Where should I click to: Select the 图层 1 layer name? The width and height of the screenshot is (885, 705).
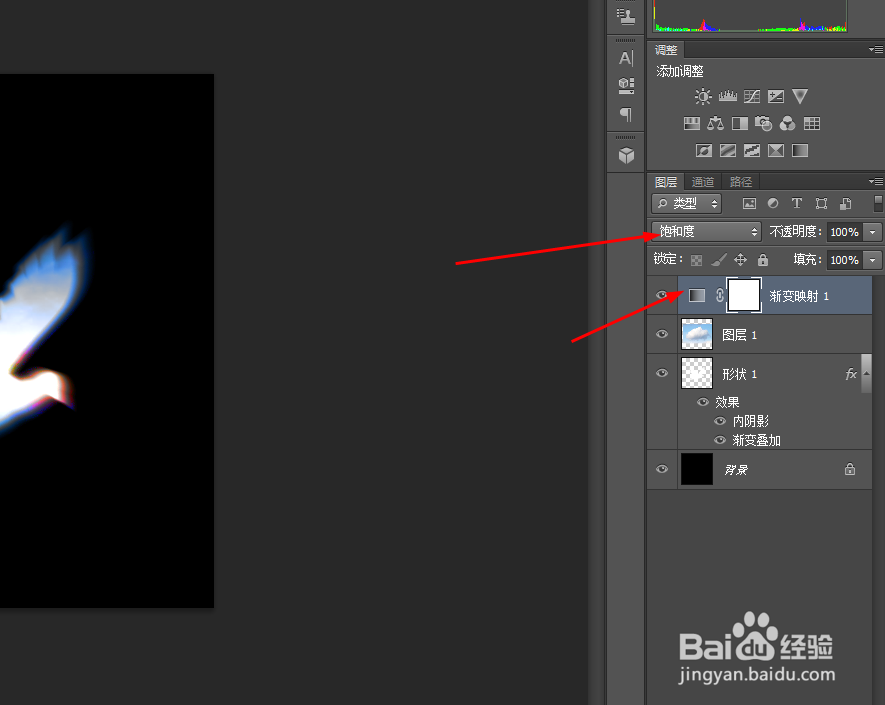pos(739,335)
